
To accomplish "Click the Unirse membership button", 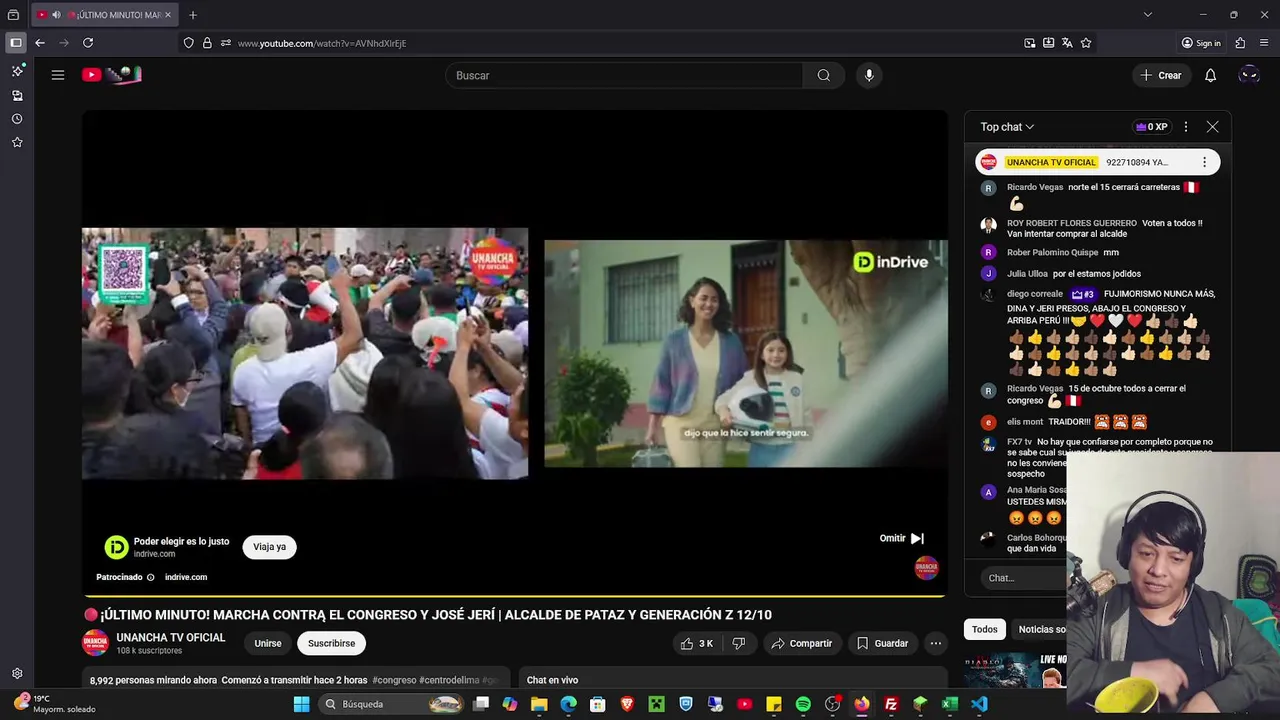I will (x=268, y=643).
